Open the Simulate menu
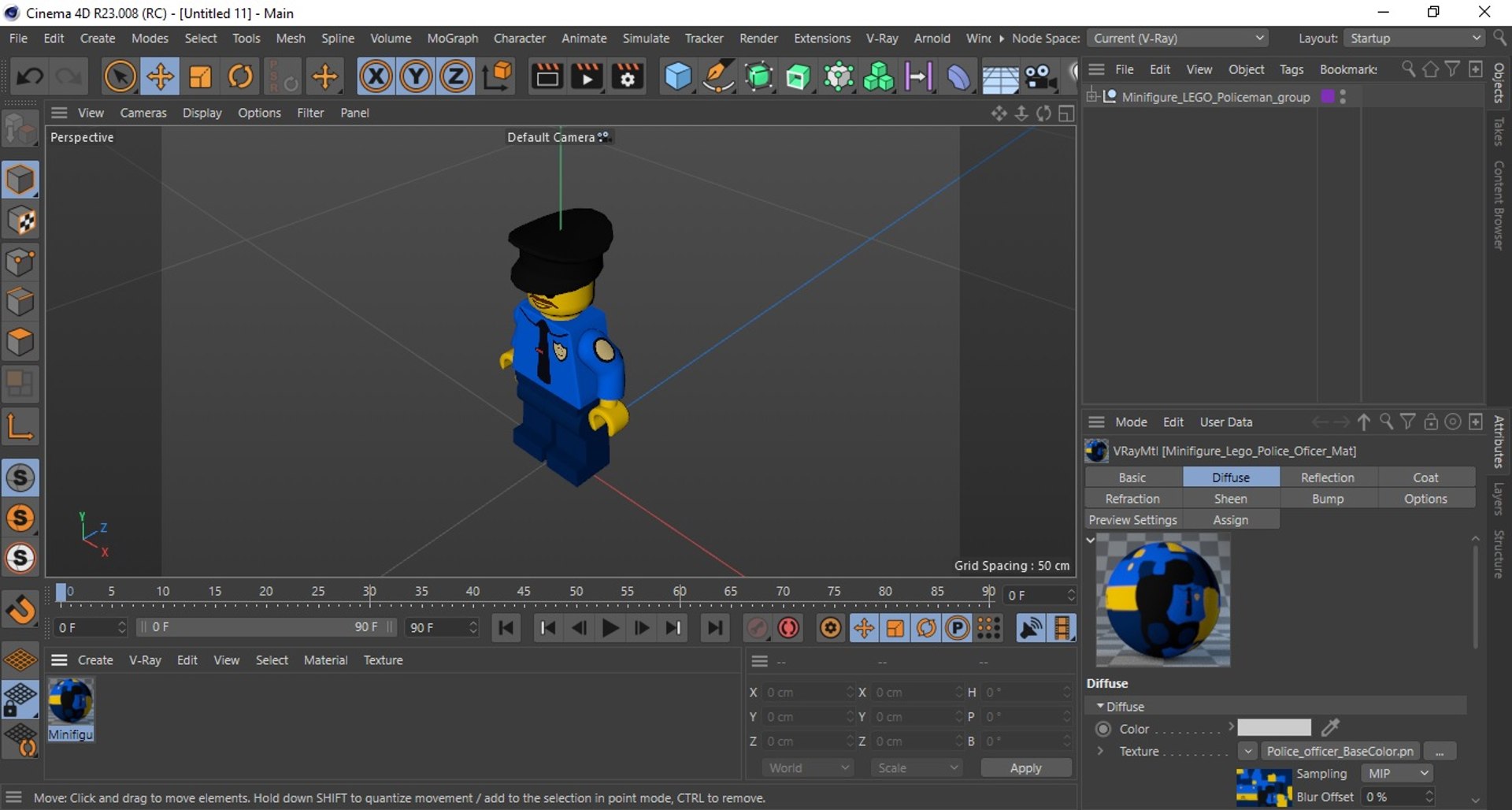Viewport: 1512px width, 810px height. coord(646,38)
